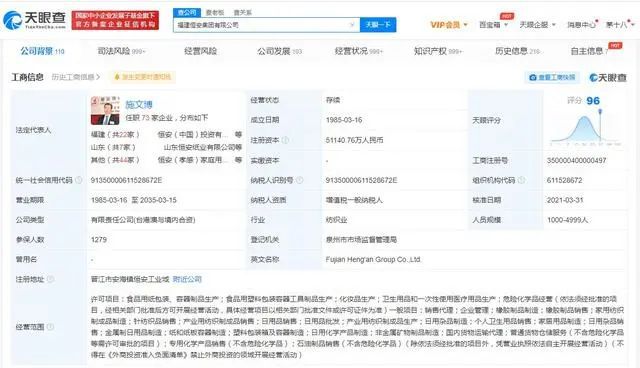640x368 pixels.
Task: Open the 自主信息 tab
Action: click(x=589, y=51)
